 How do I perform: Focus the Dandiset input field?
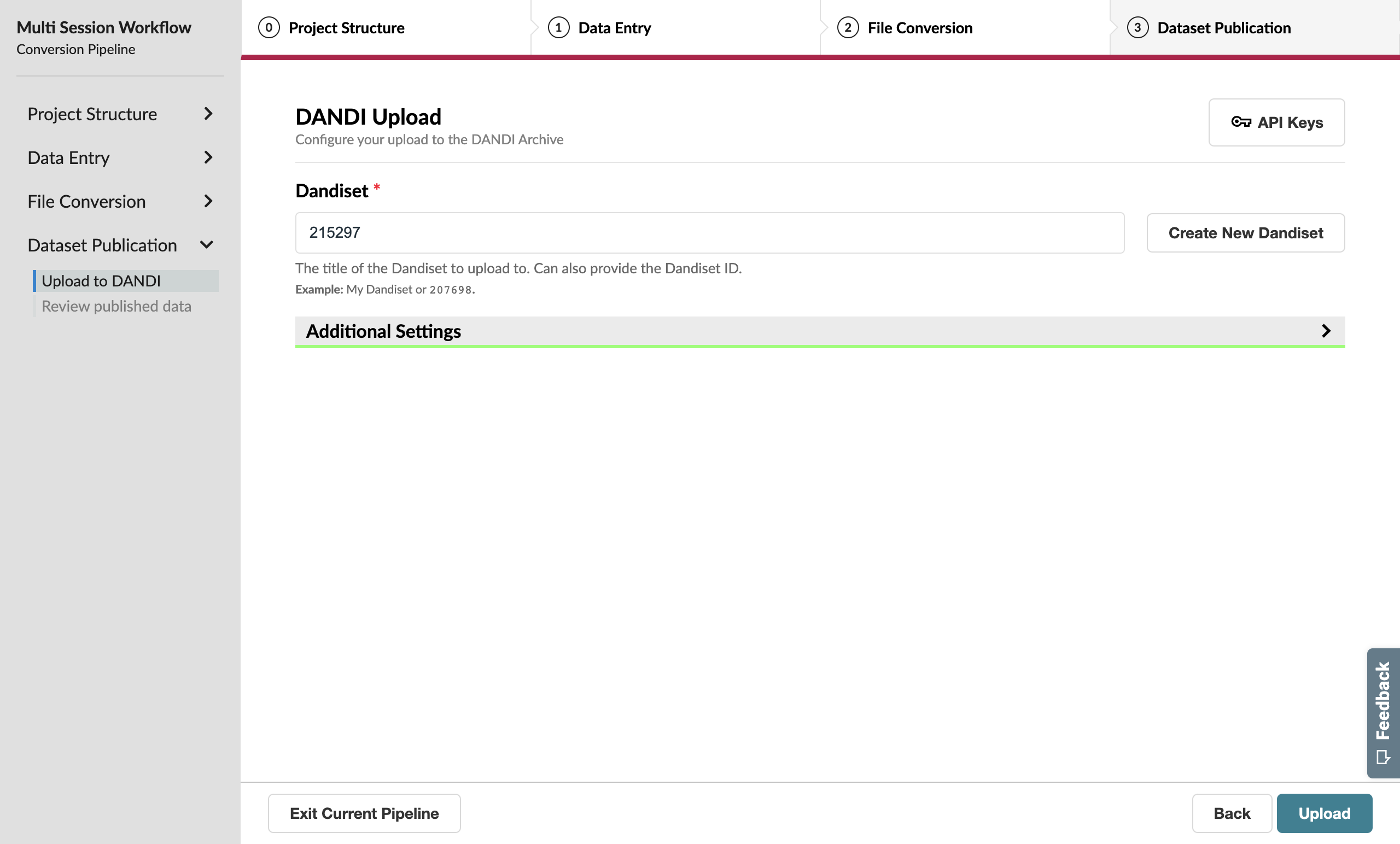710,233
